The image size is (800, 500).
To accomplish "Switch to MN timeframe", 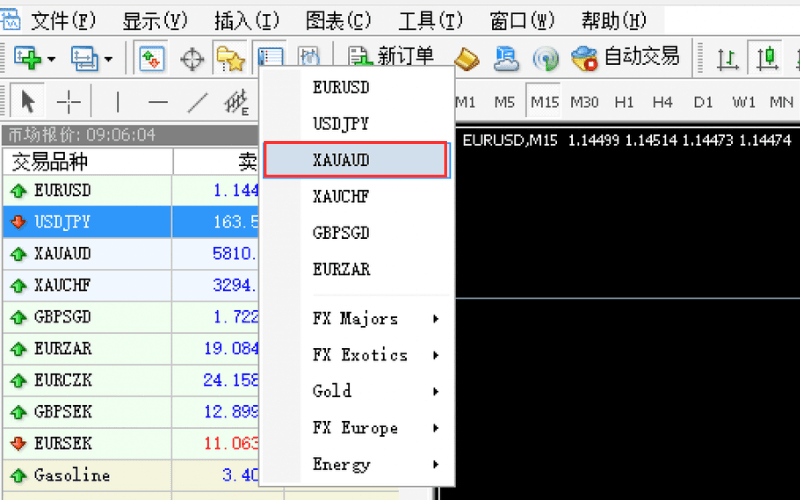I will pyautogui.click(x=781, y=102).
